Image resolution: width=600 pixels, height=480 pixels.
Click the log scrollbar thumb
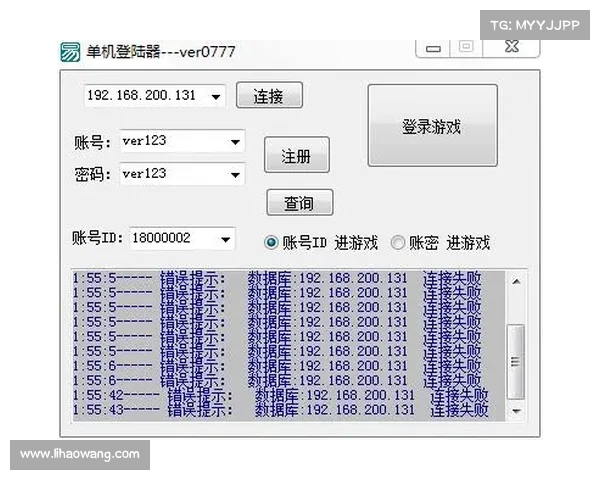point(515,361)
